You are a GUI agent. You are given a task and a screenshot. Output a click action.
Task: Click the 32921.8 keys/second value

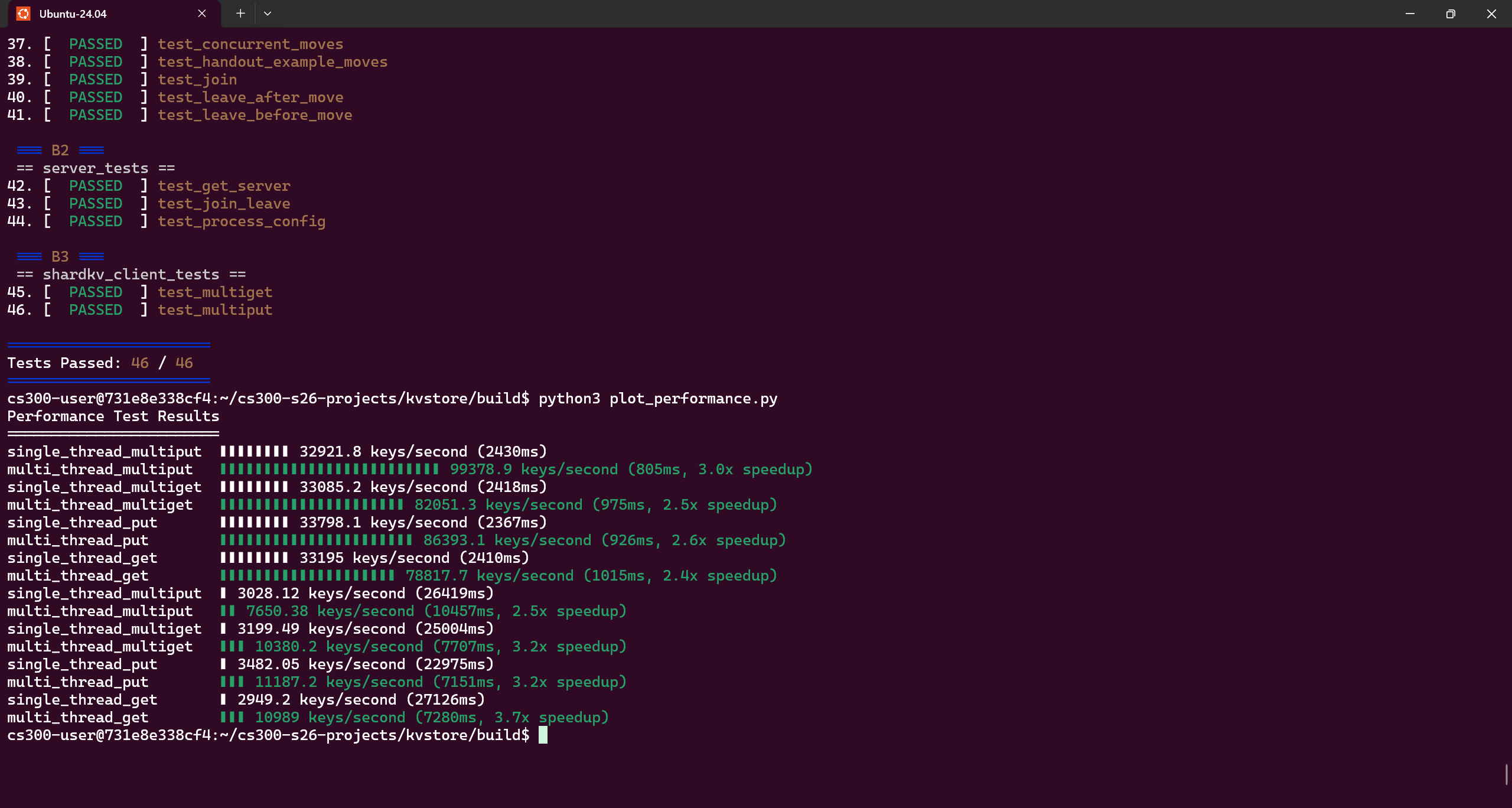pos(383,452)
